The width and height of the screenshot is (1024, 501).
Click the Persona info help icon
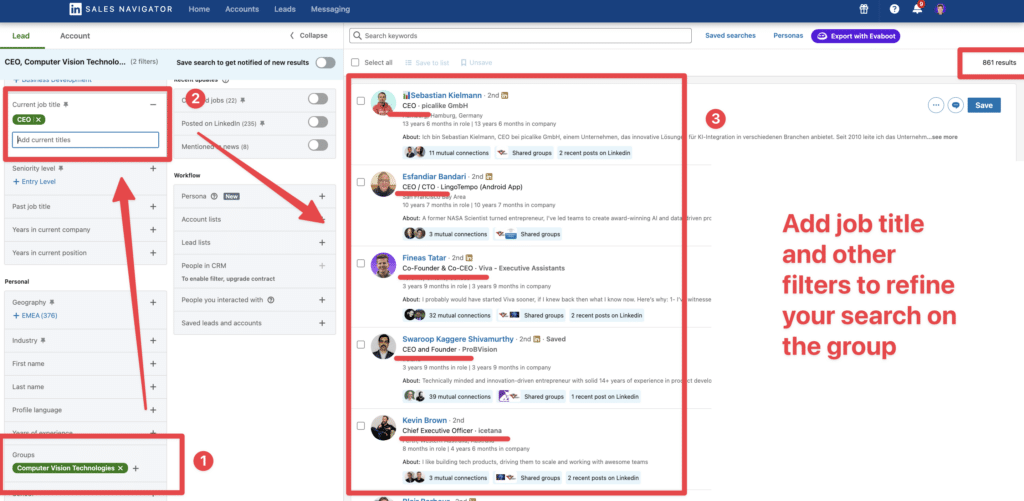click(214, 196)
